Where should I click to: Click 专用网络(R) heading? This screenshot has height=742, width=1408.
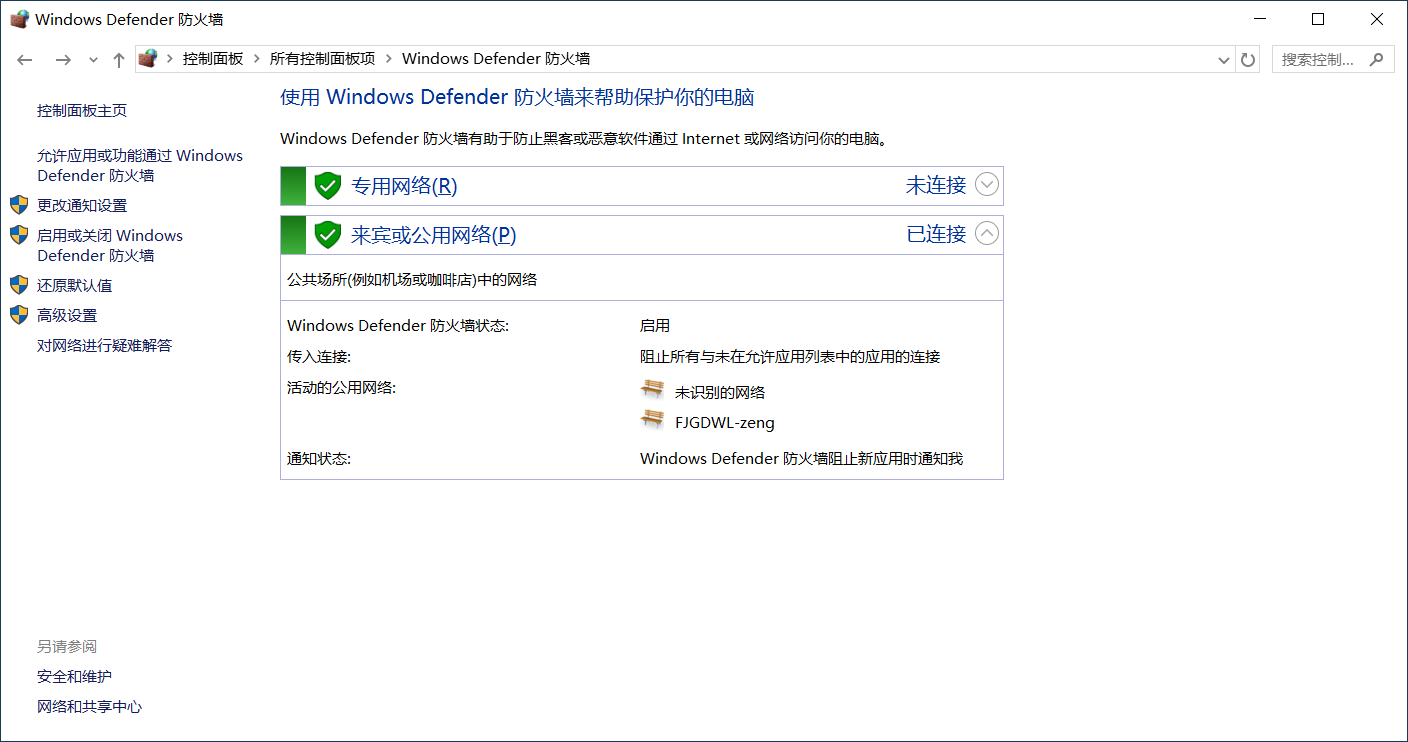[x=404, y=185]
